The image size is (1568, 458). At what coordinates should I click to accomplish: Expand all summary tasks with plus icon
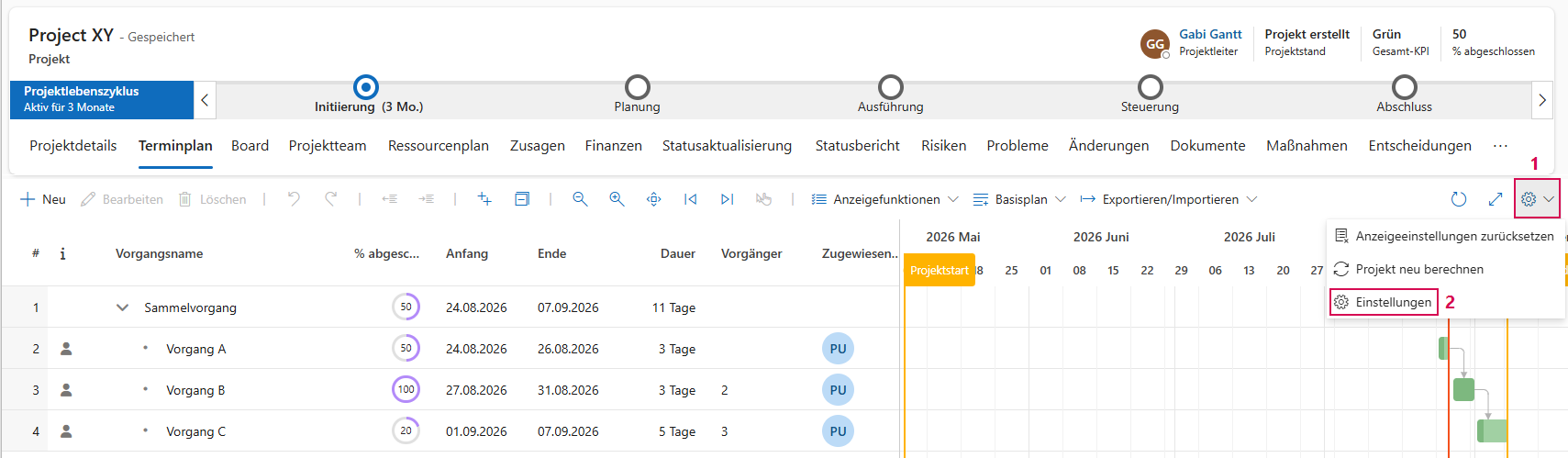coord(484,198)
